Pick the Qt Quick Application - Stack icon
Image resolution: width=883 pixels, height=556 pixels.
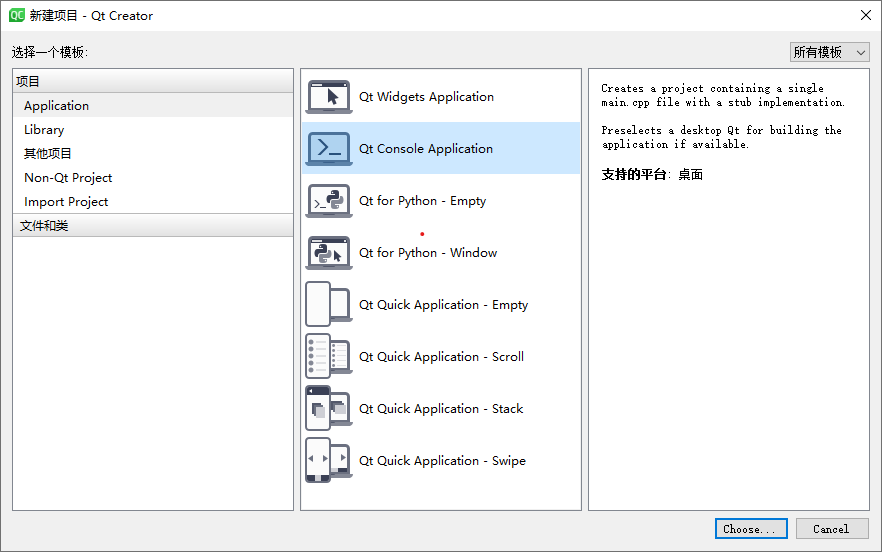coord(329,408)
